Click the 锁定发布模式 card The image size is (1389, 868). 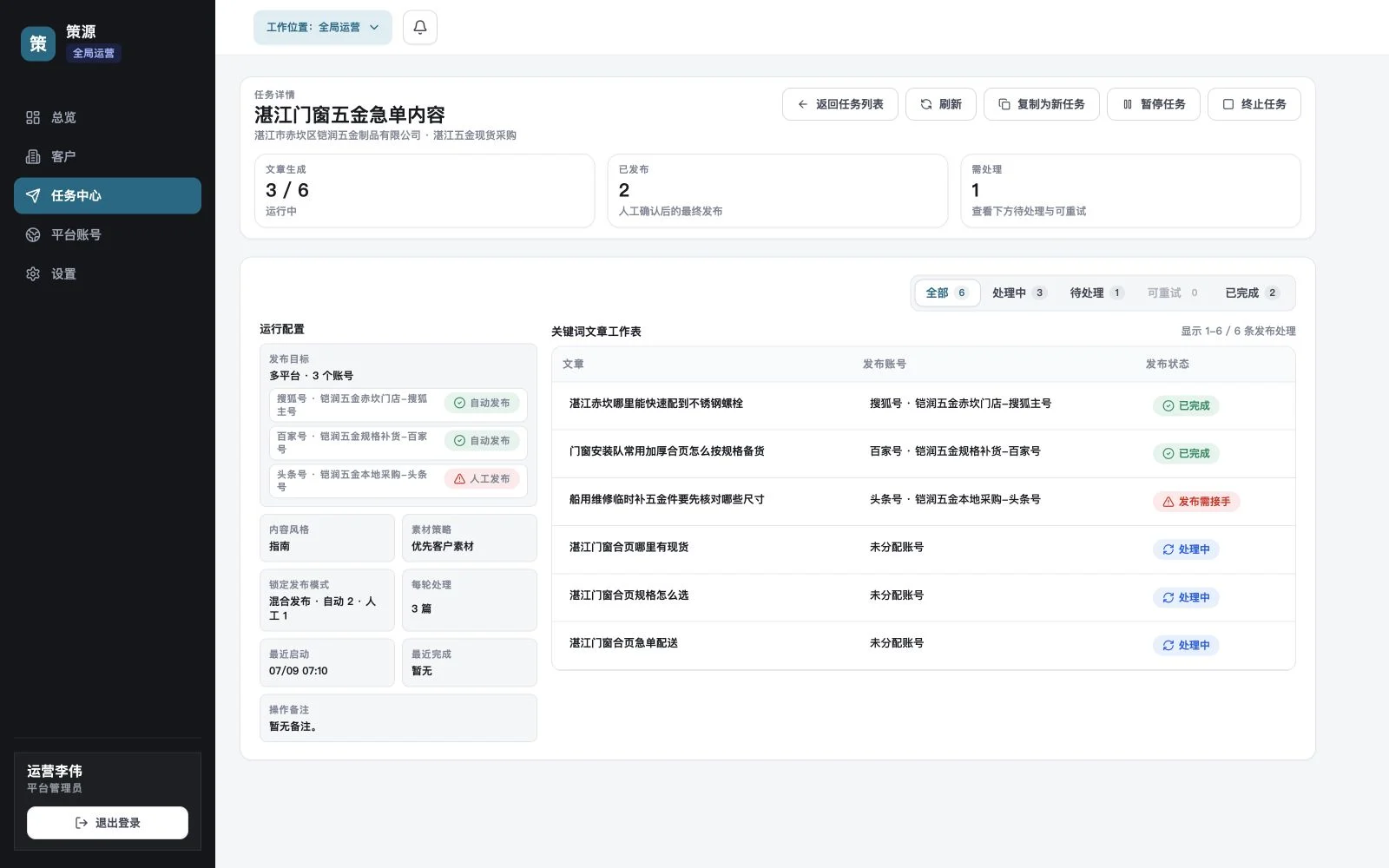click(327, 600)
